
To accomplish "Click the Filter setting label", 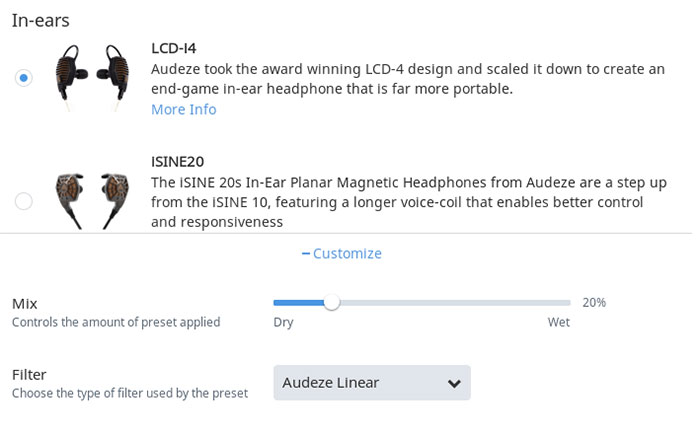I will tap(29, 375).
